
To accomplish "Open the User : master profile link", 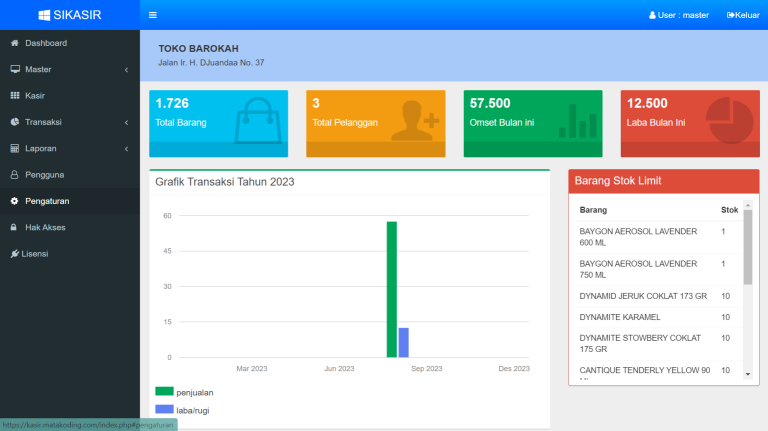I will (679, 15).
